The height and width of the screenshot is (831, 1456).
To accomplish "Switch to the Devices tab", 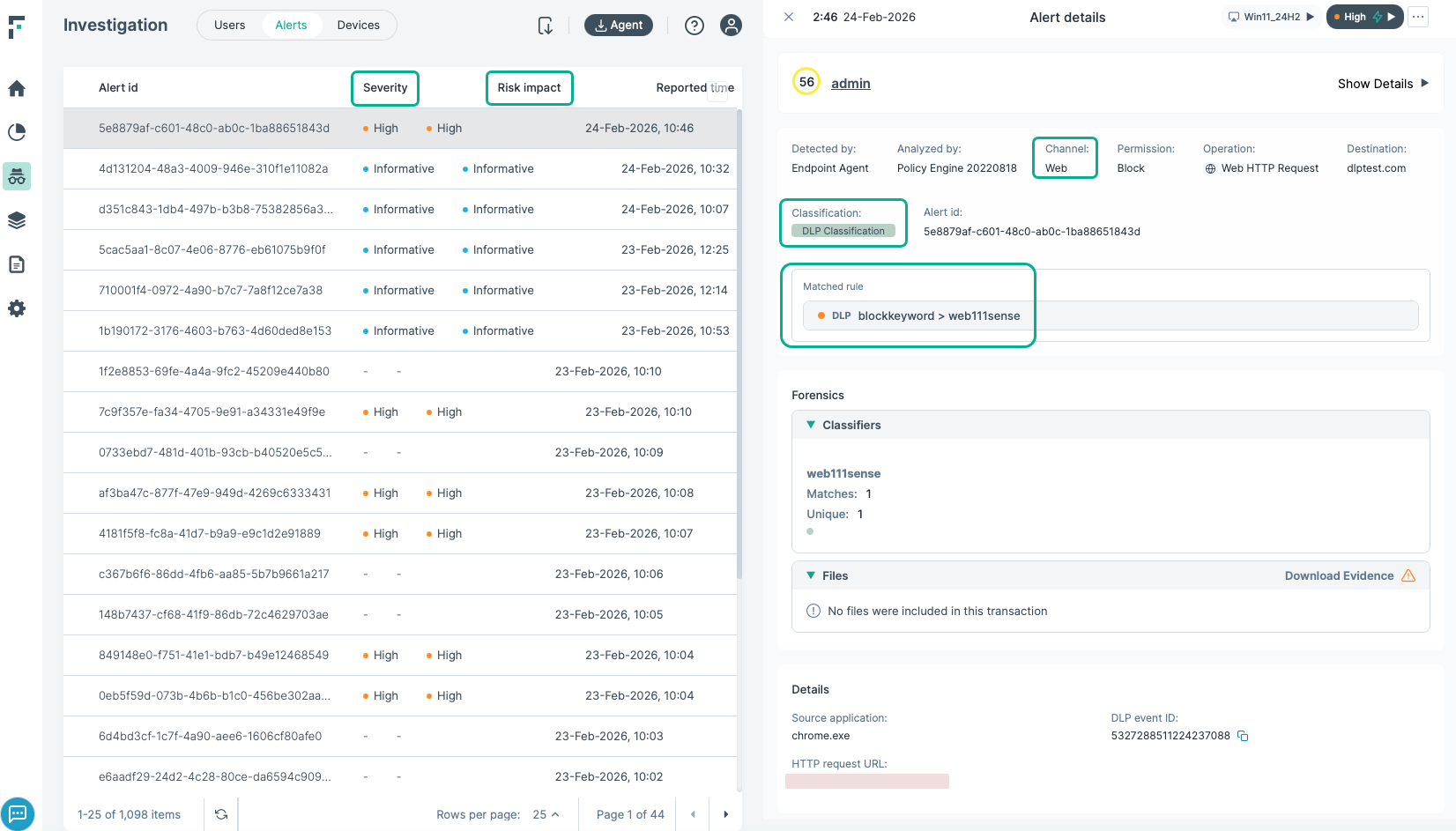I will click(x=358, y=26).
